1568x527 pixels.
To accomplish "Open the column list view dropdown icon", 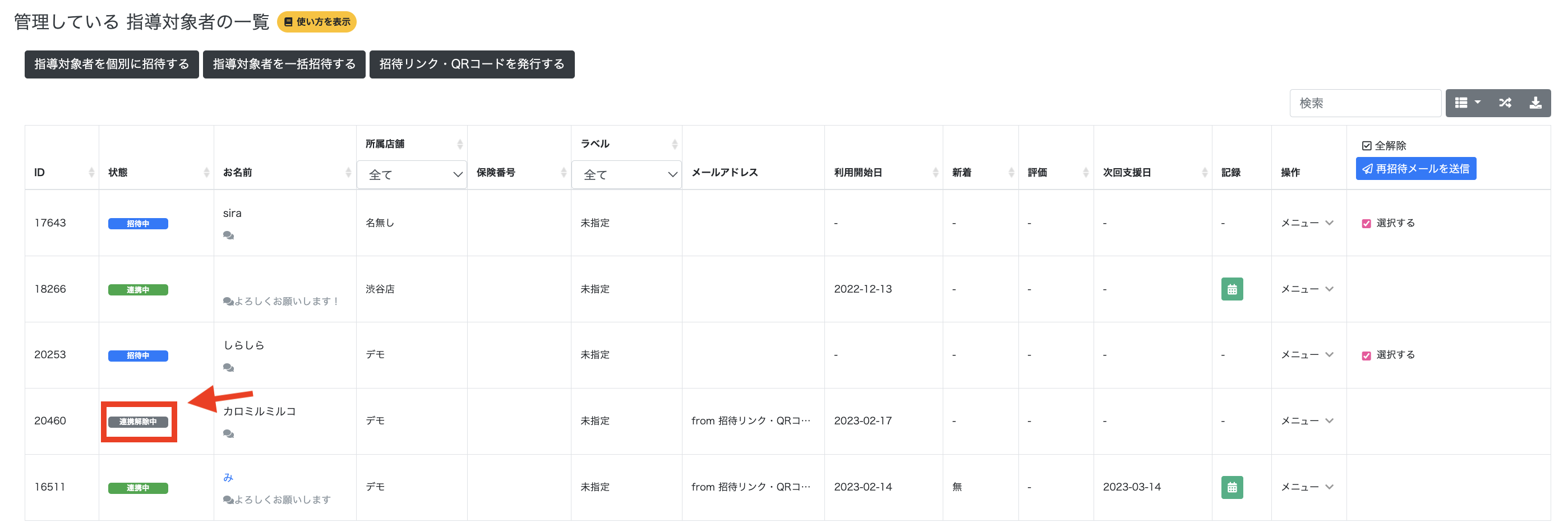I will pyautogui.click(x=1468, y=103).
